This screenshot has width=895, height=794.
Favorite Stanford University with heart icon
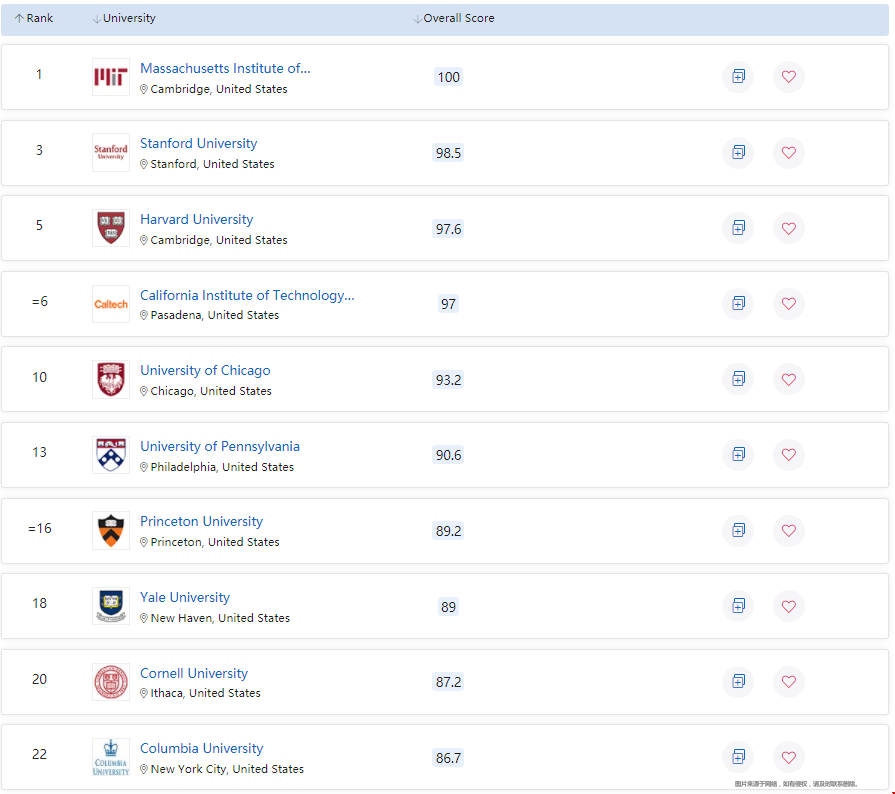788,153
